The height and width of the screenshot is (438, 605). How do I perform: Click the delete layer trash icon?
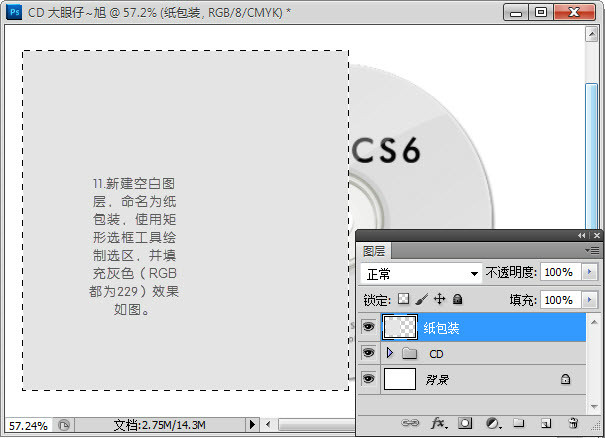573,424
